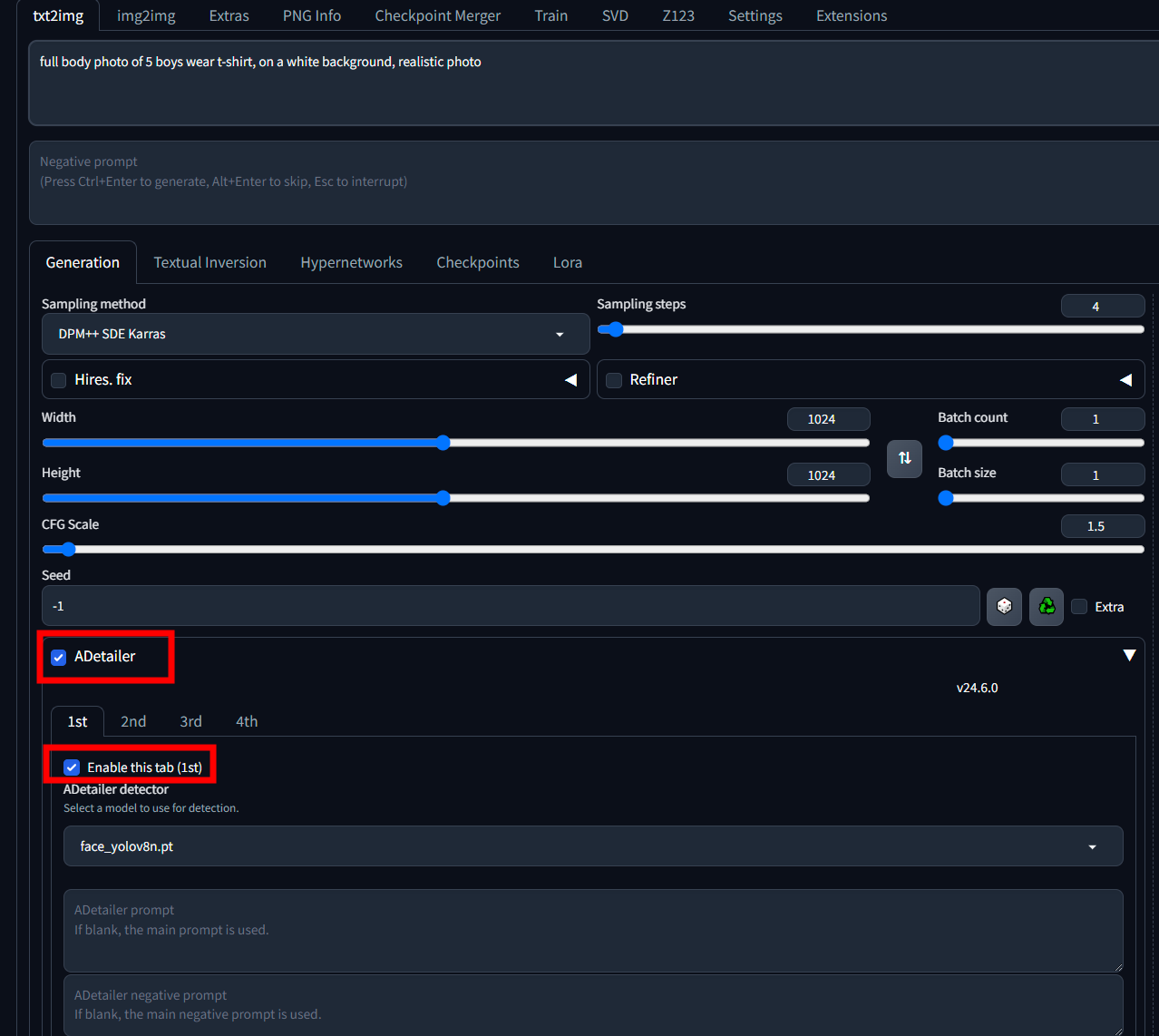Image resolution: width=1159 pixels, height=1036 pixels.
Task: Go to the Extensions tab
Action: (x=851, y=15)
